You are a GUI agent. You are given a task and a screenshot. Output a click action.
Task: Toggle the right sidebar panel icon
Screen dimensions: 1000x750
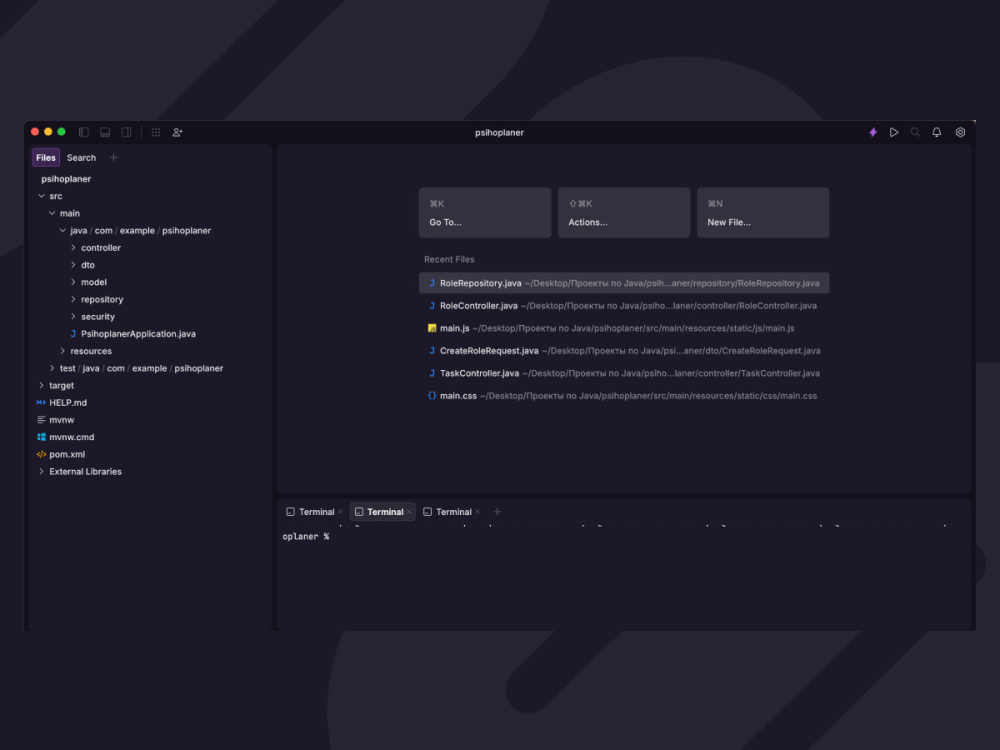coord(126,132)
